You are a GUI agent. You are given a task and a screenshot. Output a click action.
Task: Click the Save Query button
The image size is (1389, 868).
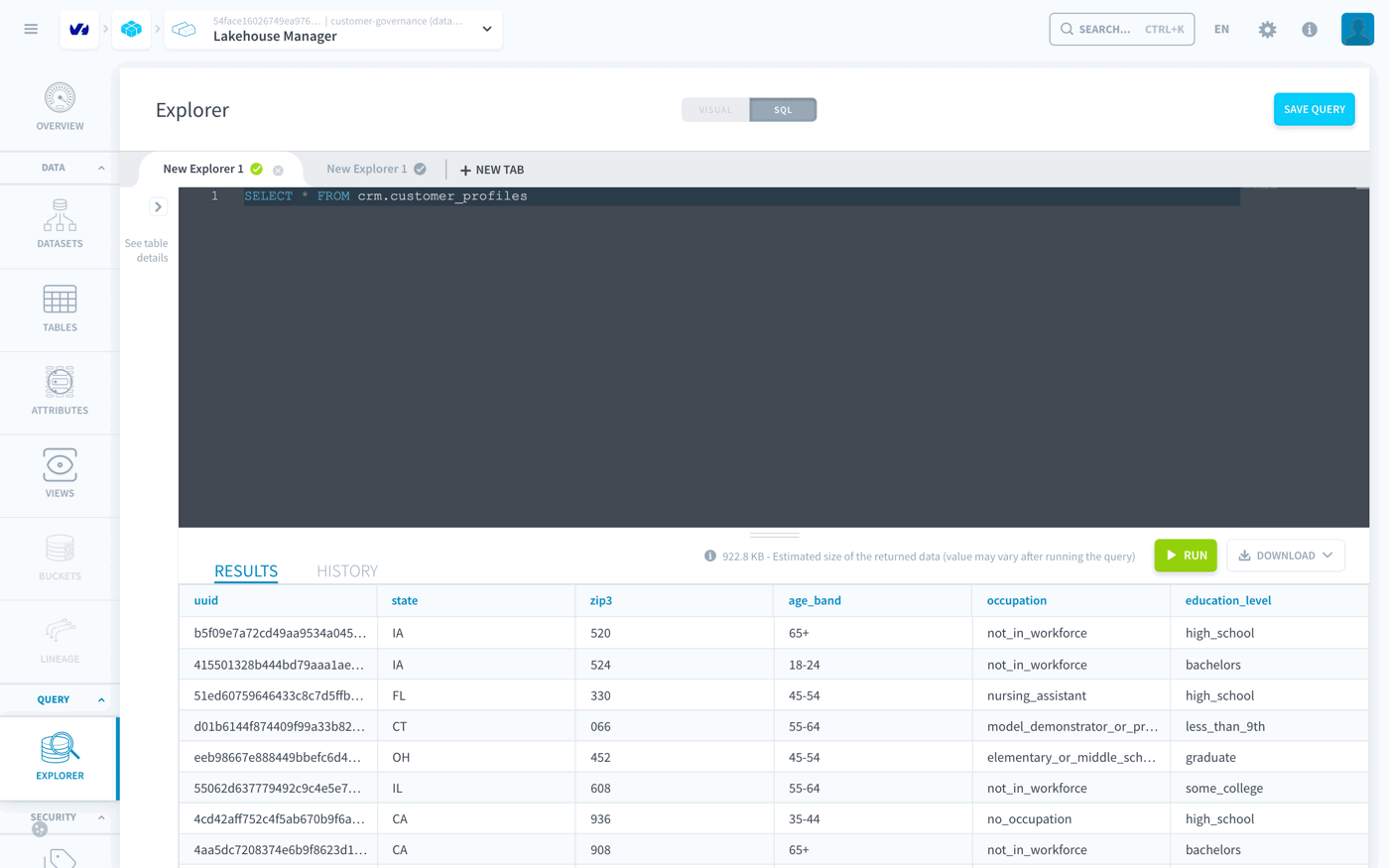(1314, 109)
